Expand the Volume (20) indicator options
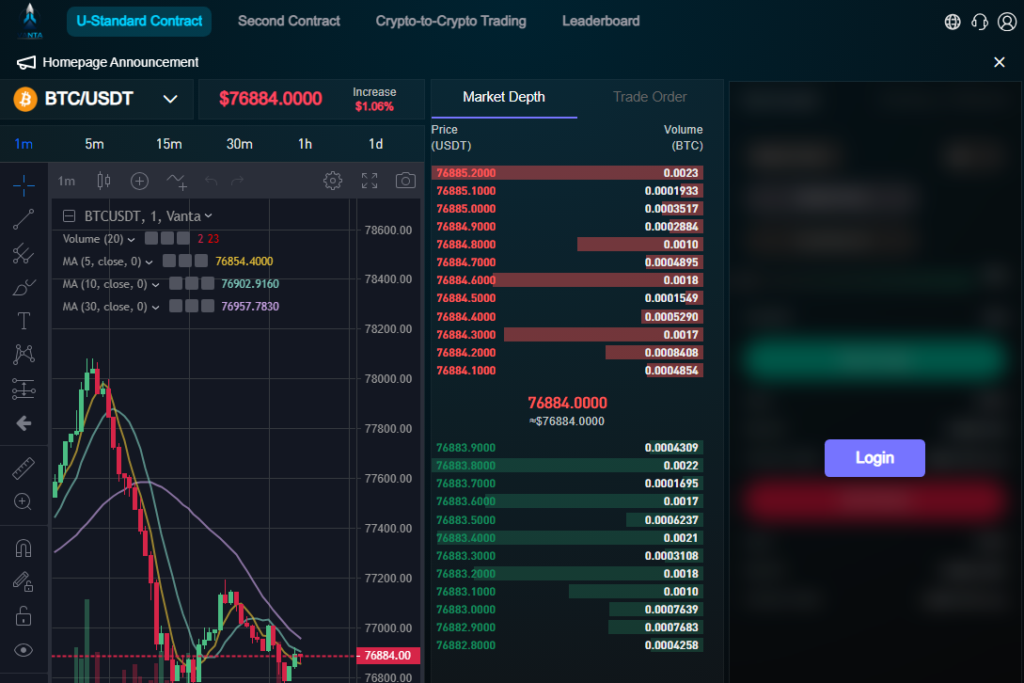 [x=131, y=240]
